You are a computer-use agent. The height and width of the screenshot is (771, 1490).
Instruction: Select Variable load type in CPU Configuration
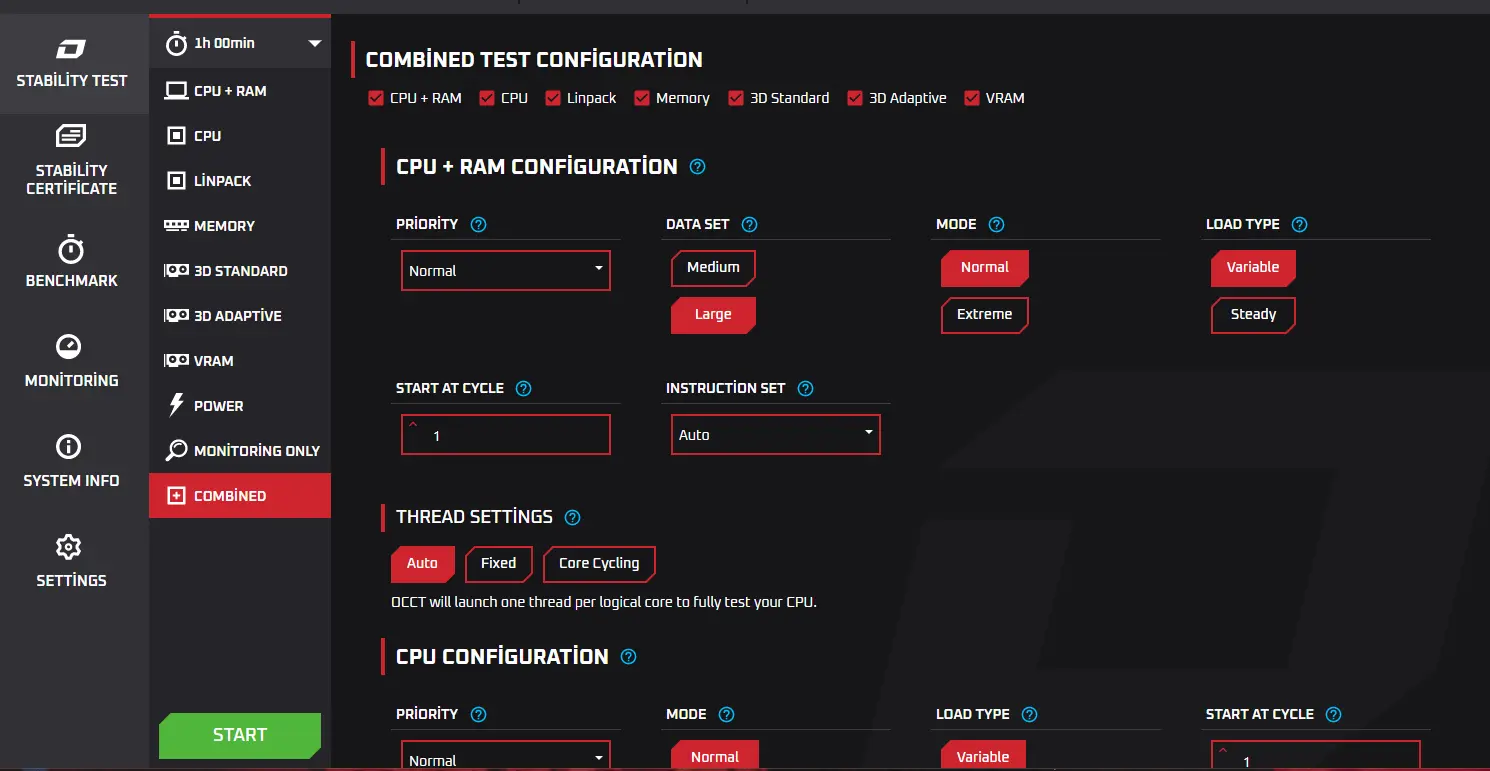click(x=983, y=756)
